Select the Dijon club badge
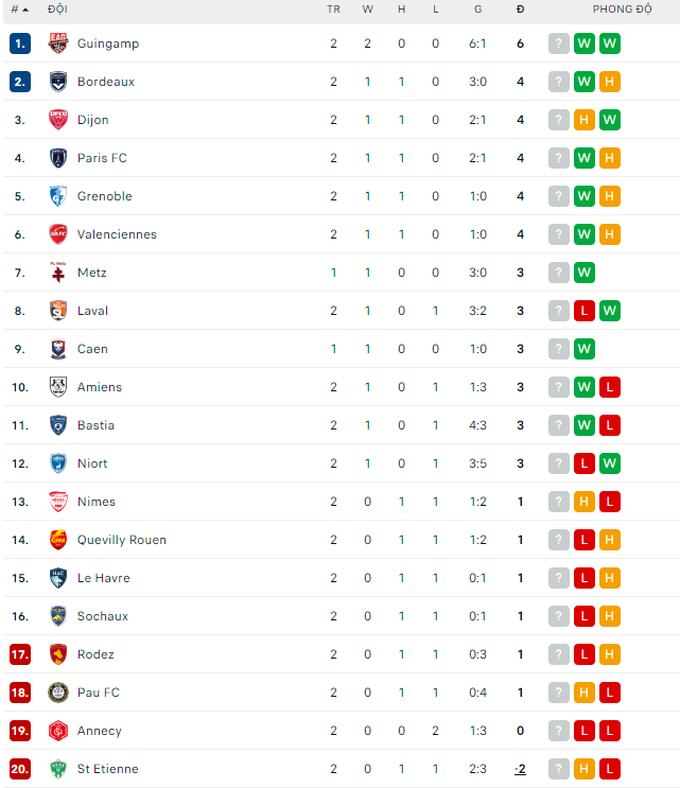Screen dimensions: 680x788 58,120
